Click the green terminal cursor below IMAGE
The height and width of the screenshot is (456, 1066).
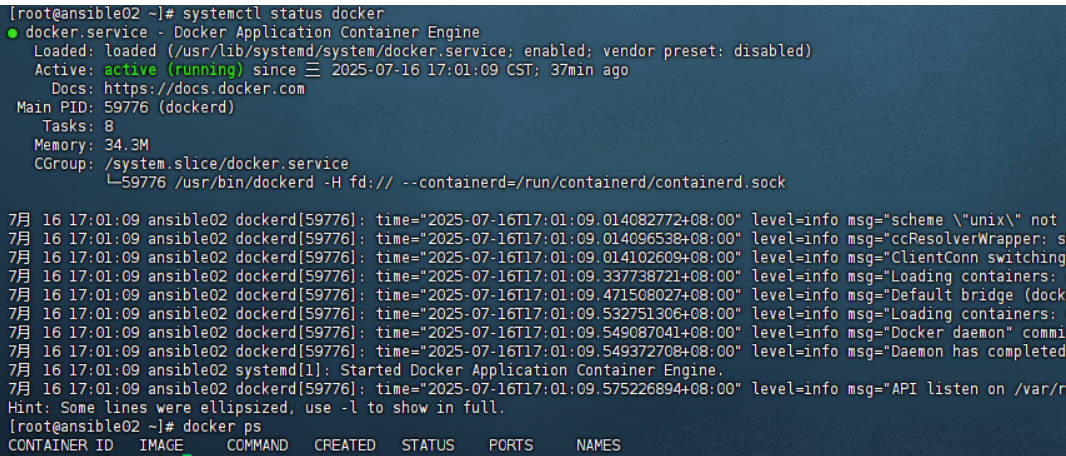tap(188, 455)
